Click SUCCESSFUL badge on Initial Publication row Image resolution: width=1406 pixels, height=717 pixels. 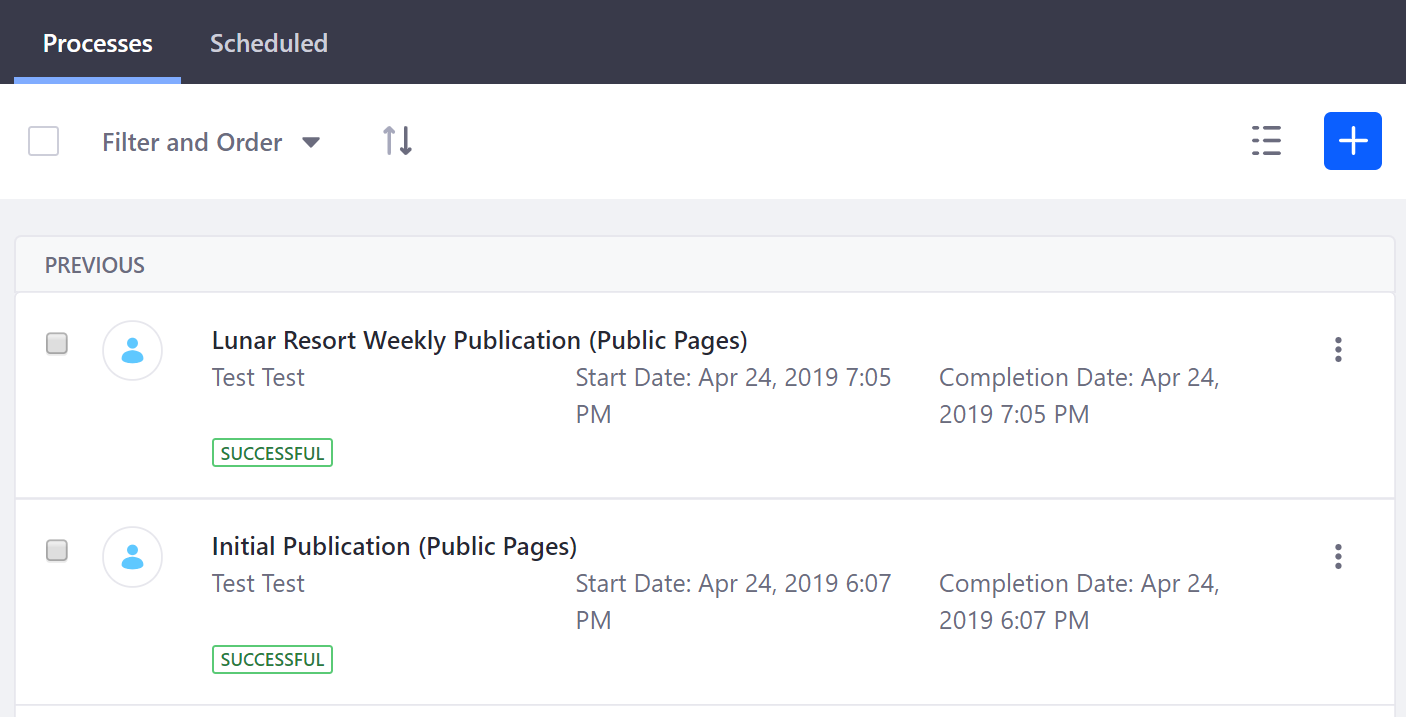[x=272, y=659]
